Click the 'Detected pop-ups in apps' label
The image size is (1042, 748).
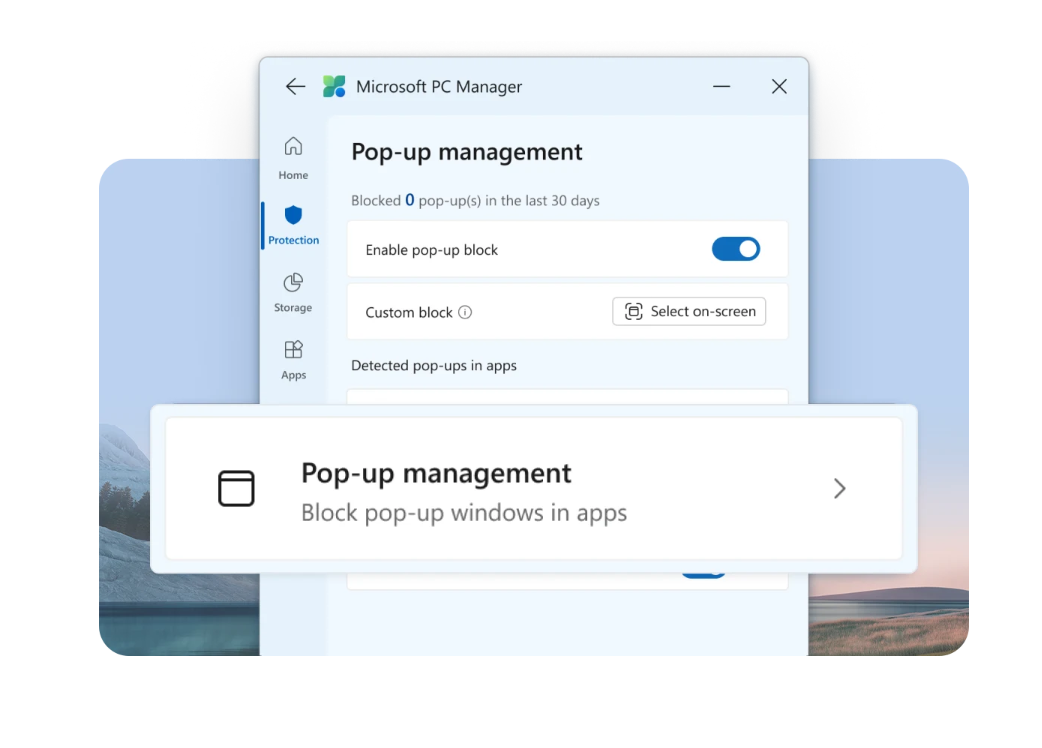[x=434, y=366]
